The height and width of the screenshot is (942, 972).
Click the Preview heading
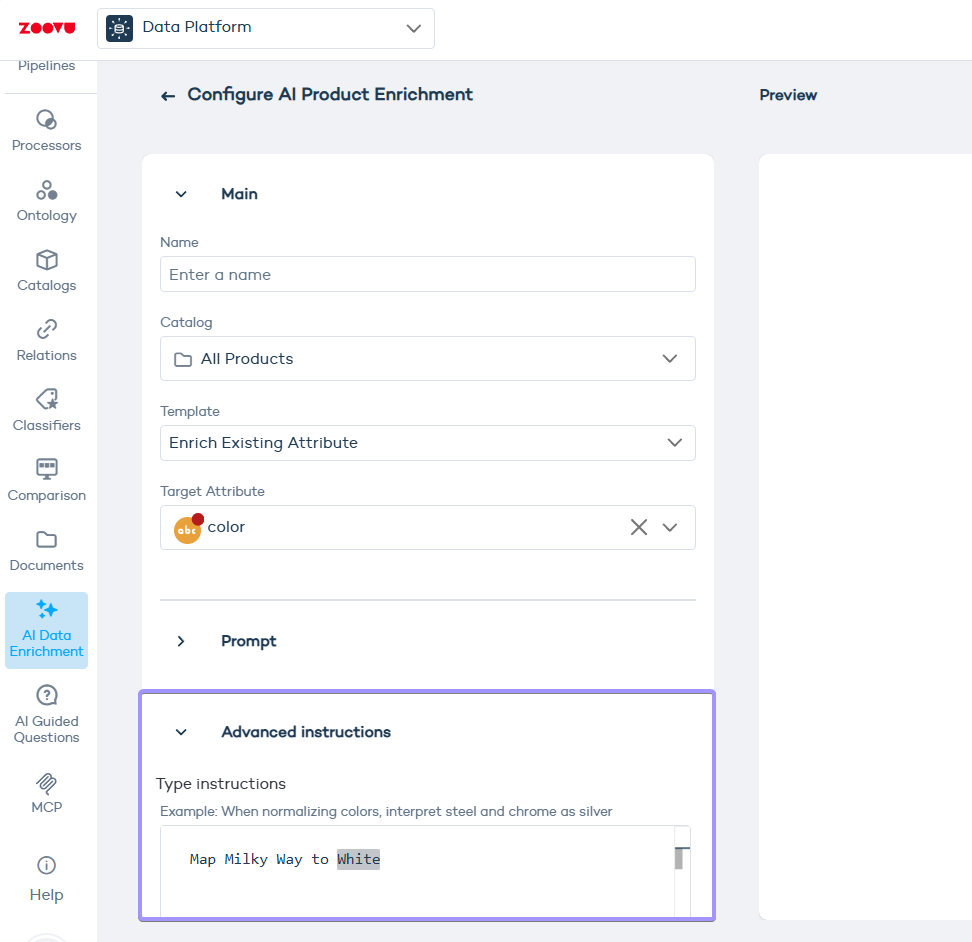pyautogui.click(x=788, y=95)
